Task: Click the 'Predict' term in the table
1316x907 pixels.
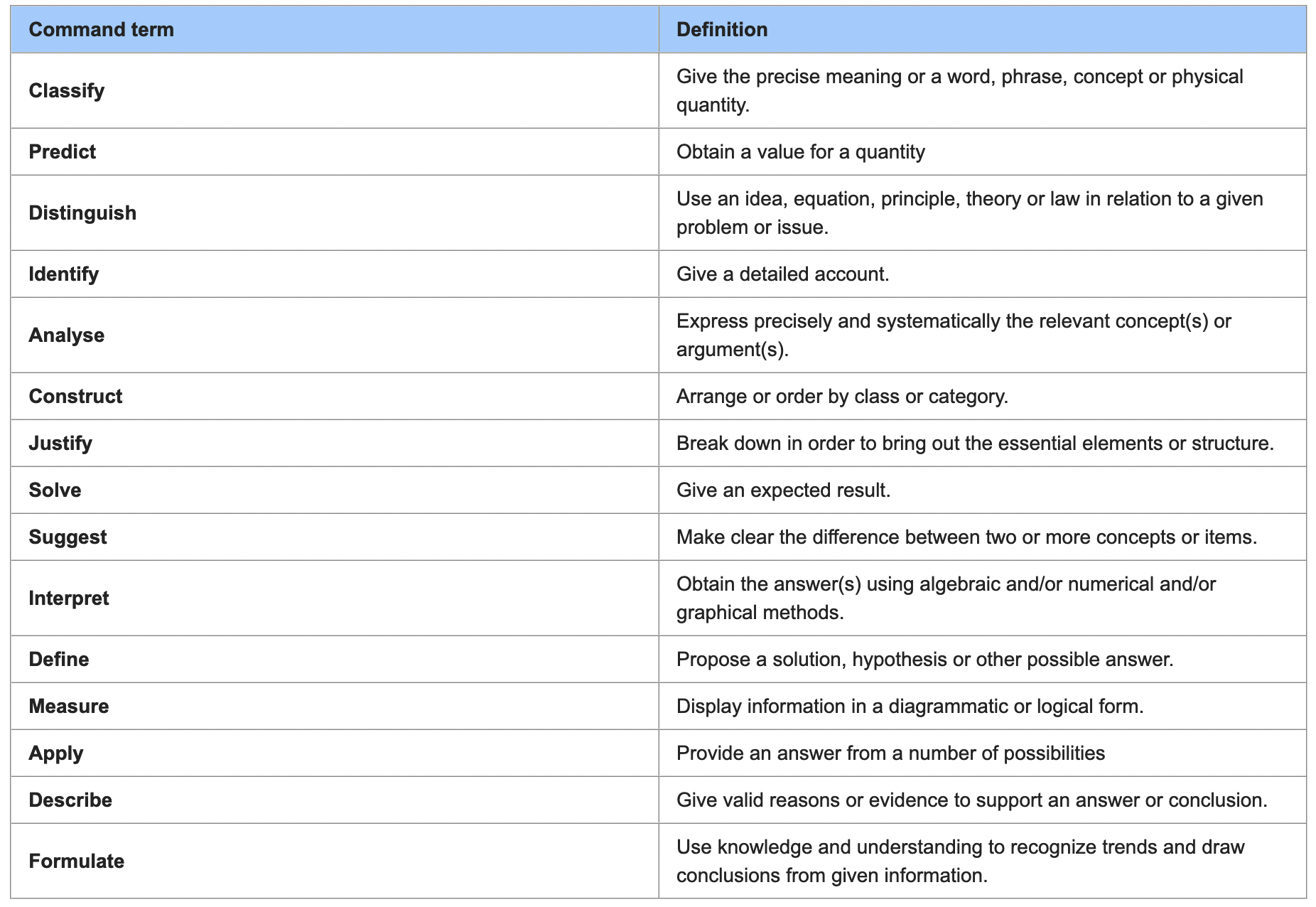Action: tap(63, 152)
